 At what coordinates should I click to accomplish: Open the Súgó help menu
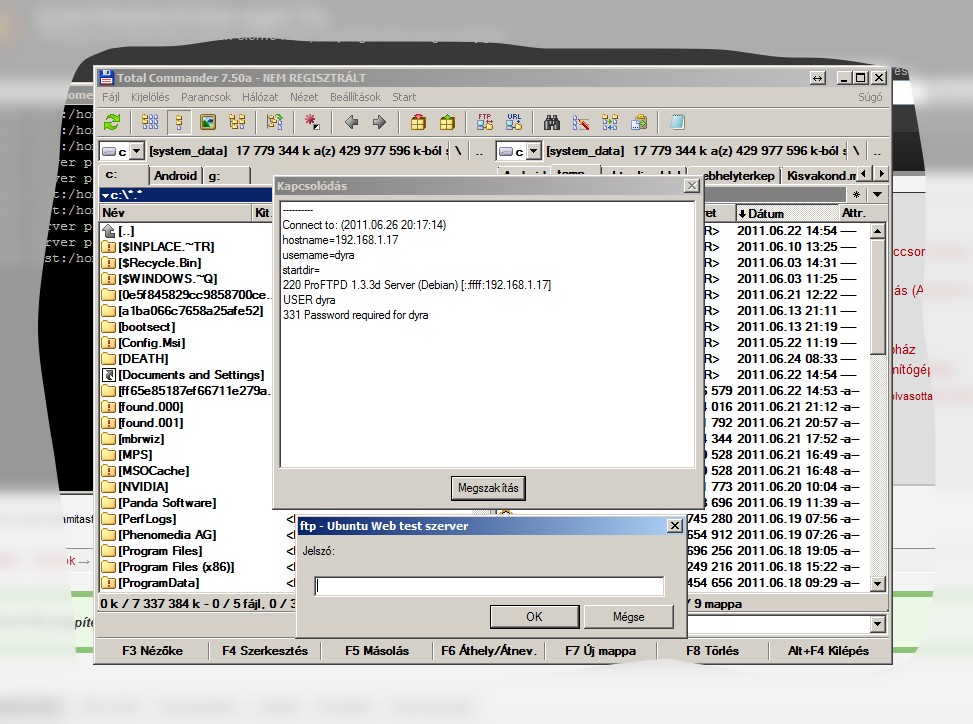pyautogui.click(x=870, y=97)
